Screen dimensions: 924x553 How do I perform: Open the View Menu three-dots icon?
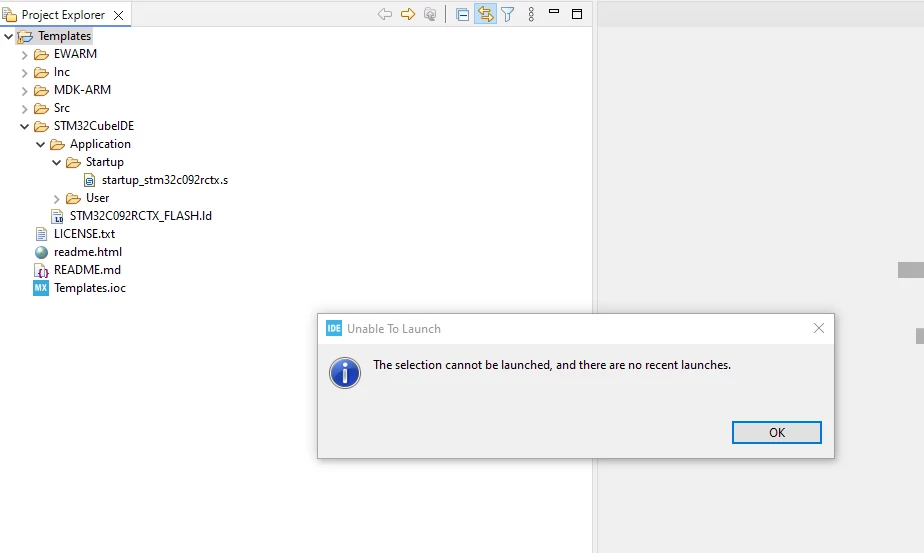coord(531,14)
